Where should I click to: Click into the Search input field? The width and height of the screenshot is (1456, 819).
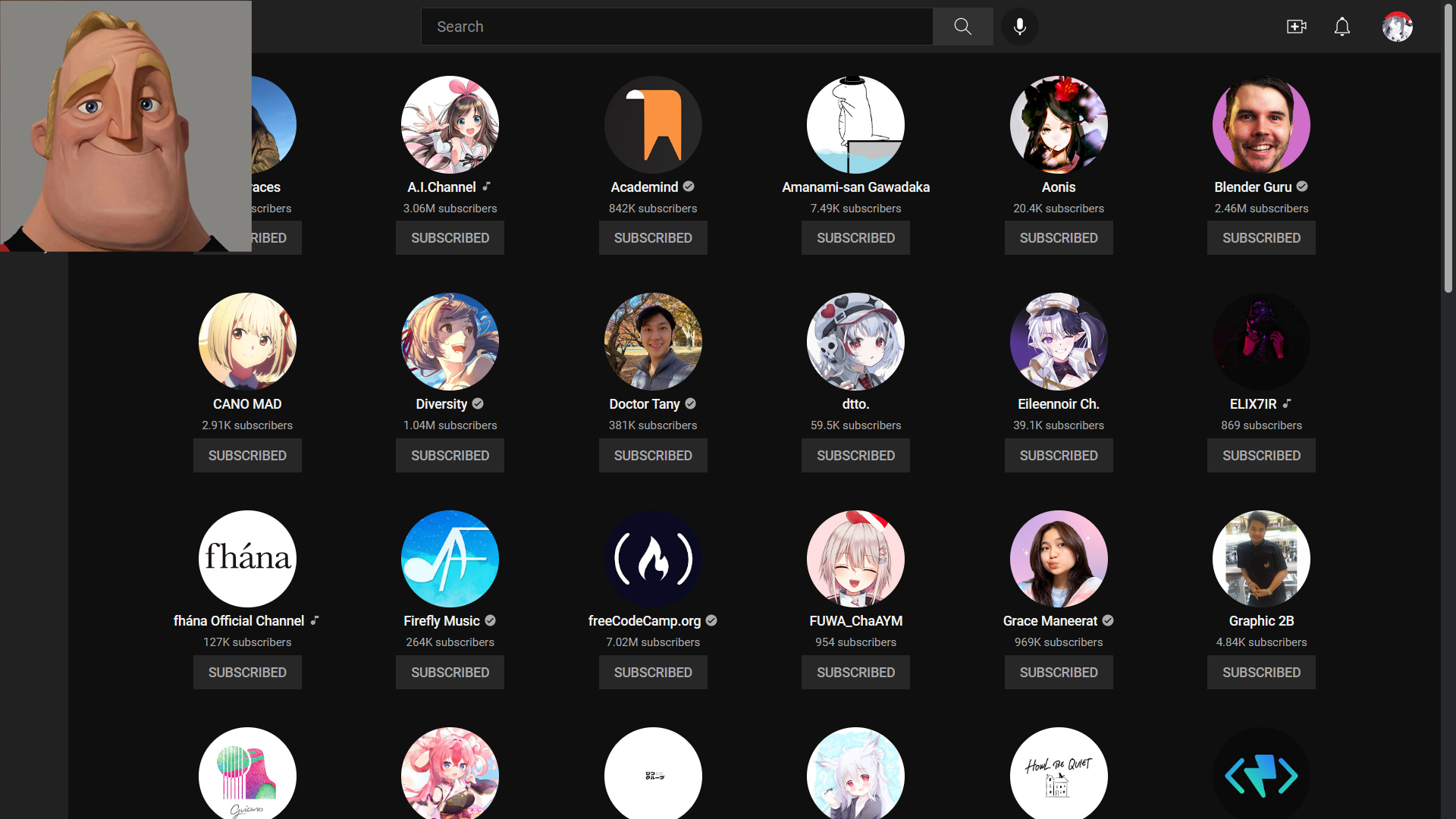point(675,27)
